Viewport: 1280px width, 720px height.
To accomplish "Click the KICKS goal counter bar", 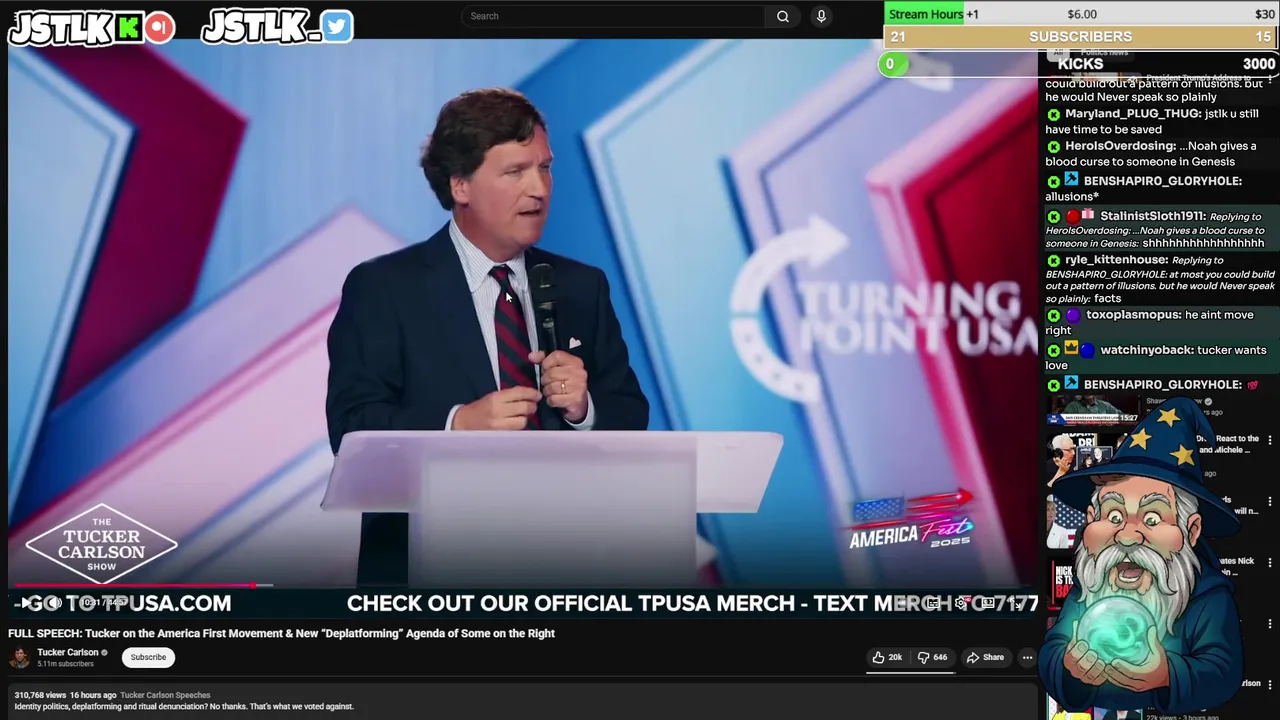I will tap(1080, 64).
